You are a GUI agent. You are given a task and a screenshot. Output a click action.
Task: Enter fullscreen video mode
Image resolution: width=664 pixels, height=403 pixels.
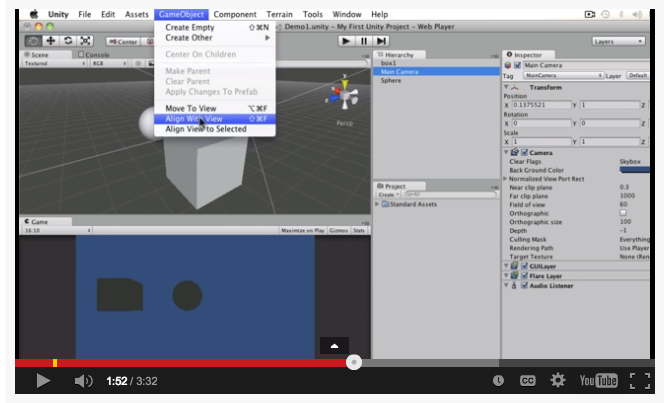point(639,381)
